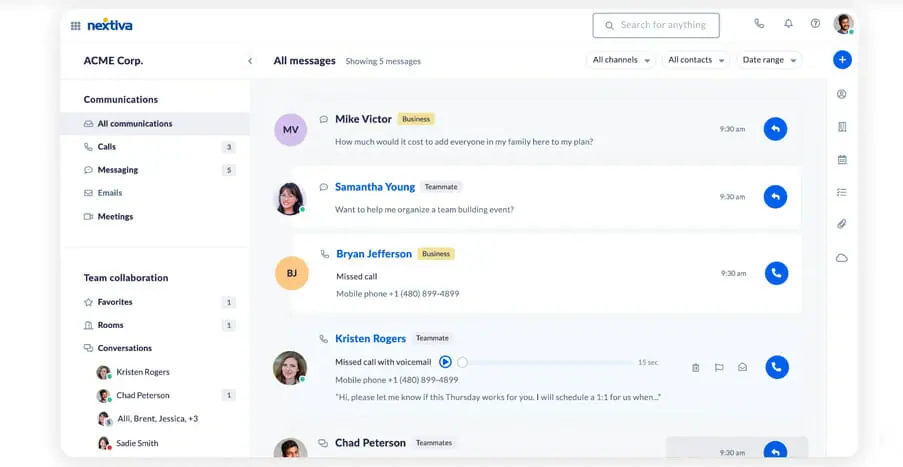Open the contacts icon in right rail

pos(841,94)
